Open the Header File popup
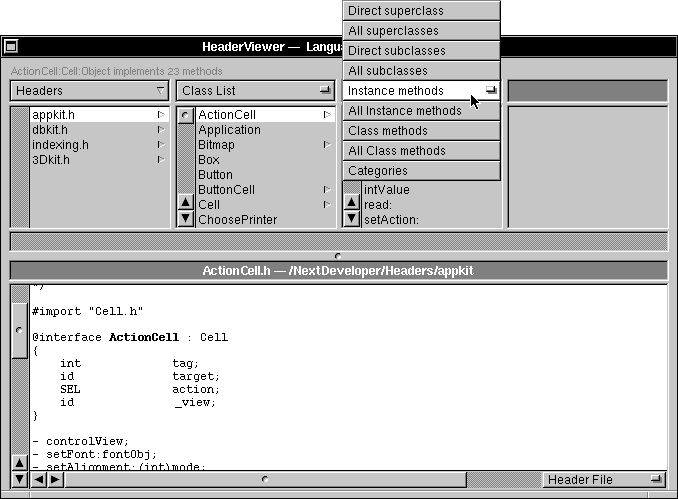 [604, 479]
